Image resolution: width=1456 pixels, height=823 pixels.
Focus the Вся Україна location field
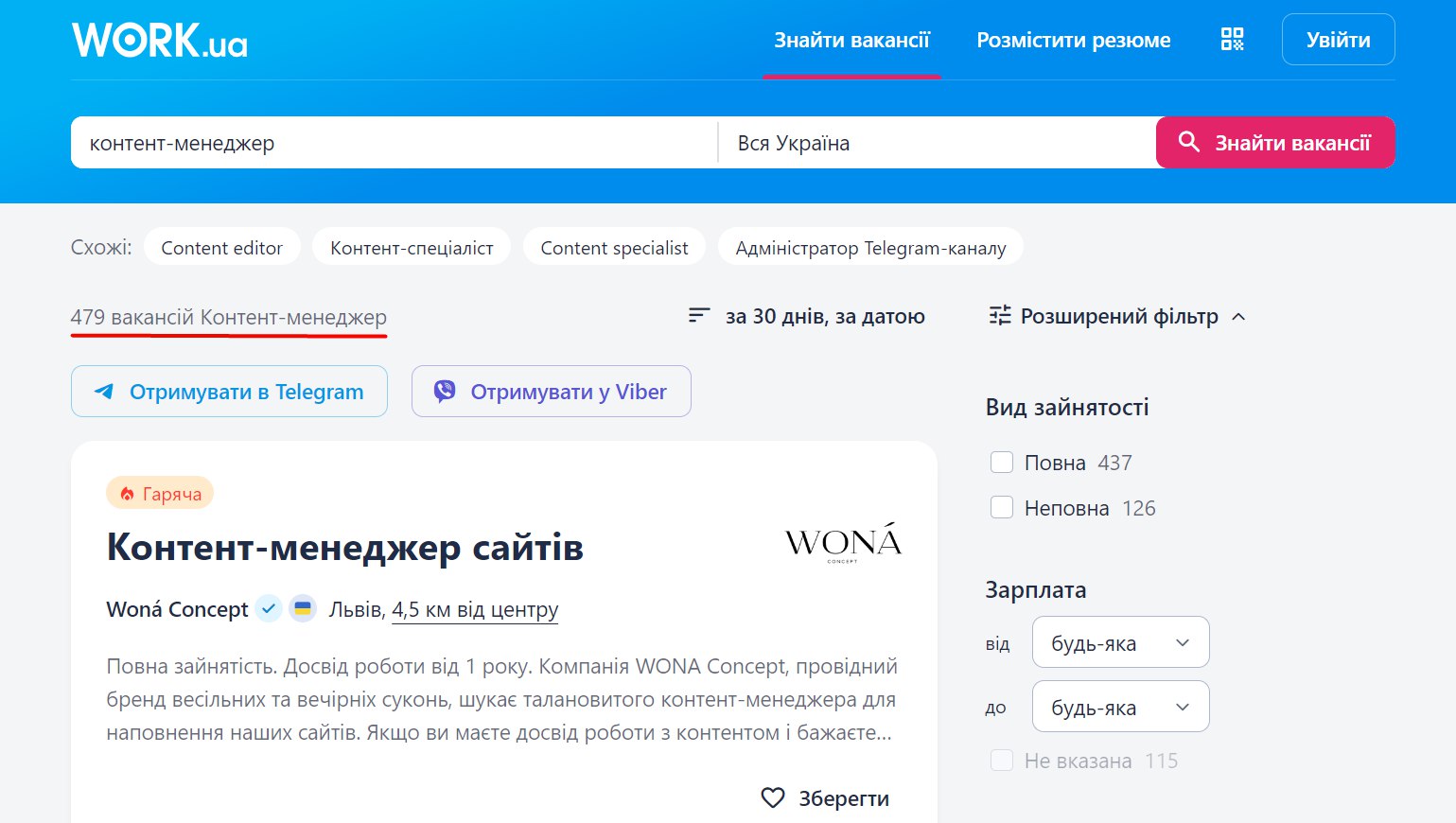pos(937,143)
